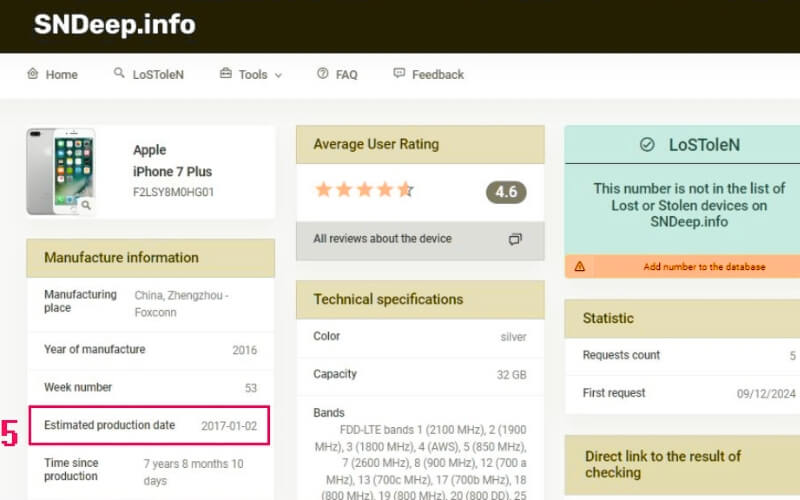Viewport: 800px width, 500px height.
Task: Click the SNDeep.info site logo
Action: (x=114, y=24)
